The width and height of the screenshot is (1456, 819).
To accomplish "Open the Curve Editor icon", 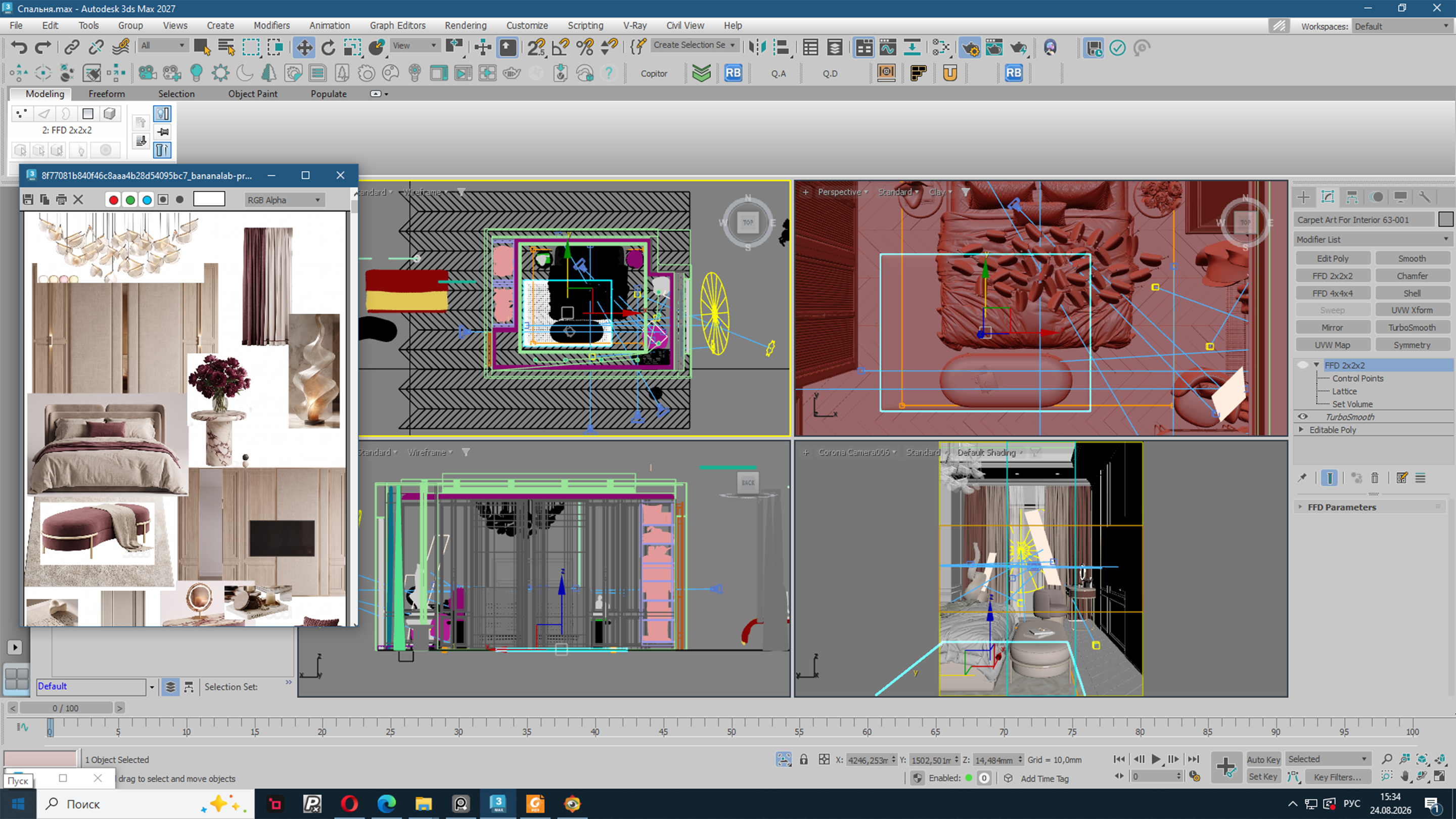I will [888, 48].
